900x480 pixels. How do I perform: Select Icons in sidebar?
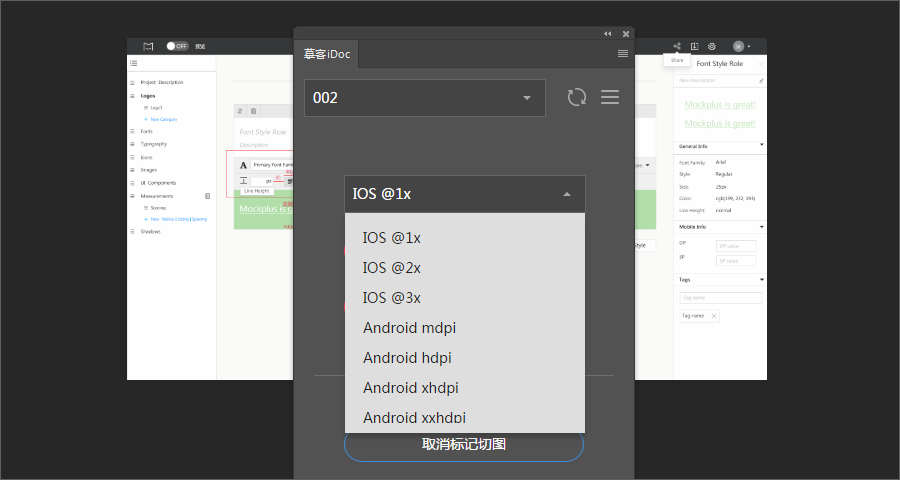(146, 157)
